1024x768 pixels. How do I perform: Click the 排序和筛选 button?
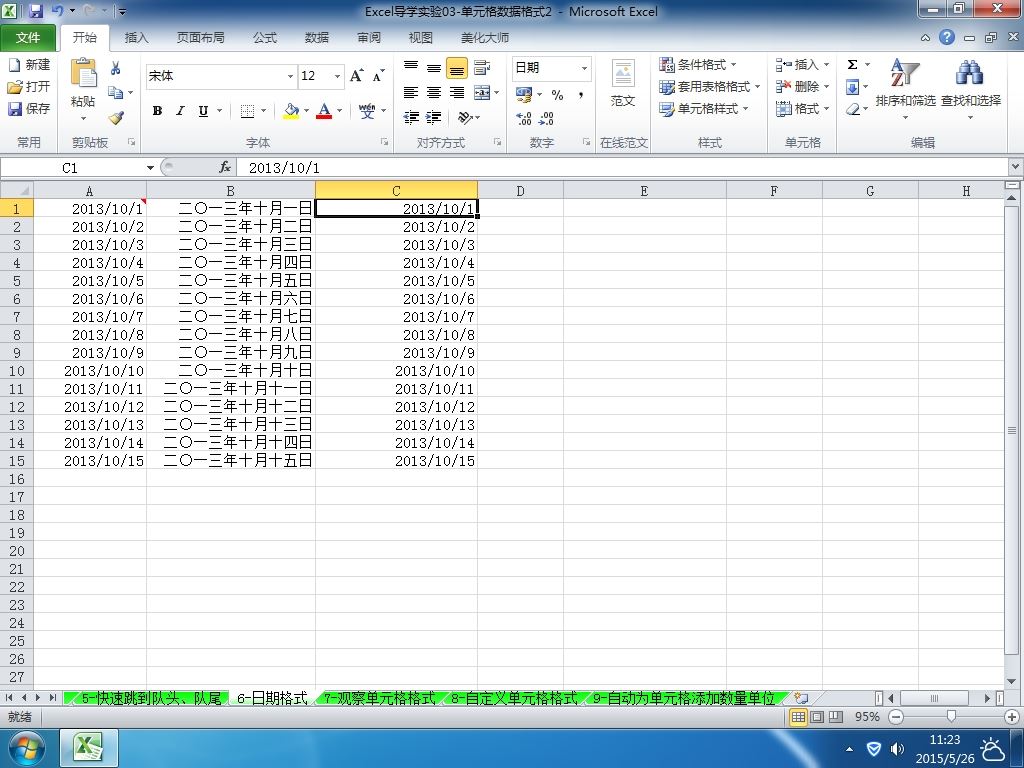905,91
